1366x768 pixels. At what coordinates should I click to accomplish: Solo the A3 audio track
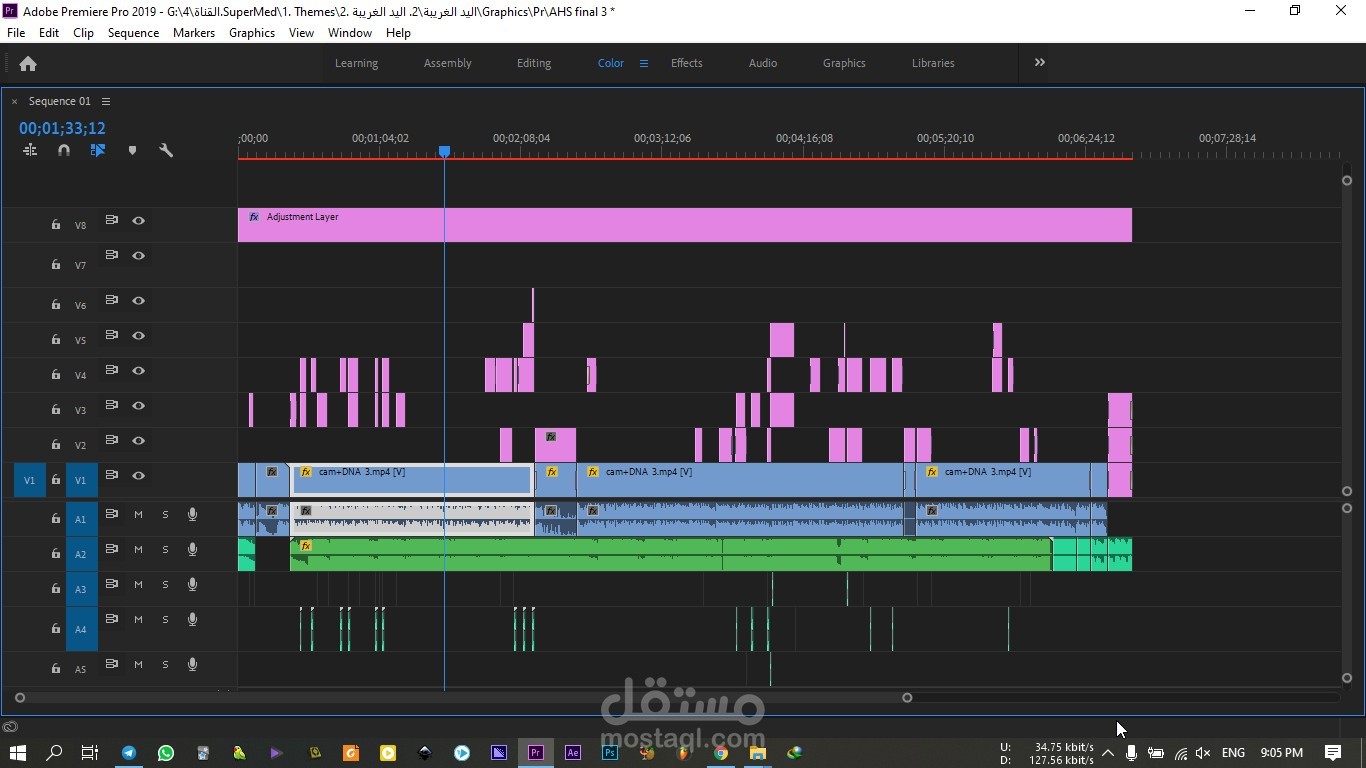165,585
